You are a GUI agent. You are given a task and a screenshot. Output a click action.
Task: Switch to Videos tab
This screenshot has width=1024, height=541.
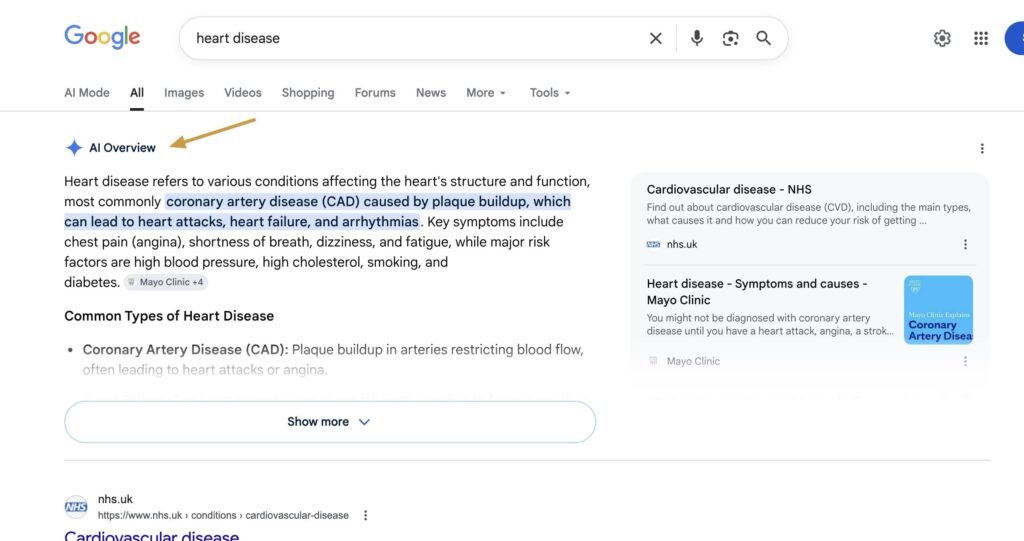243,93
